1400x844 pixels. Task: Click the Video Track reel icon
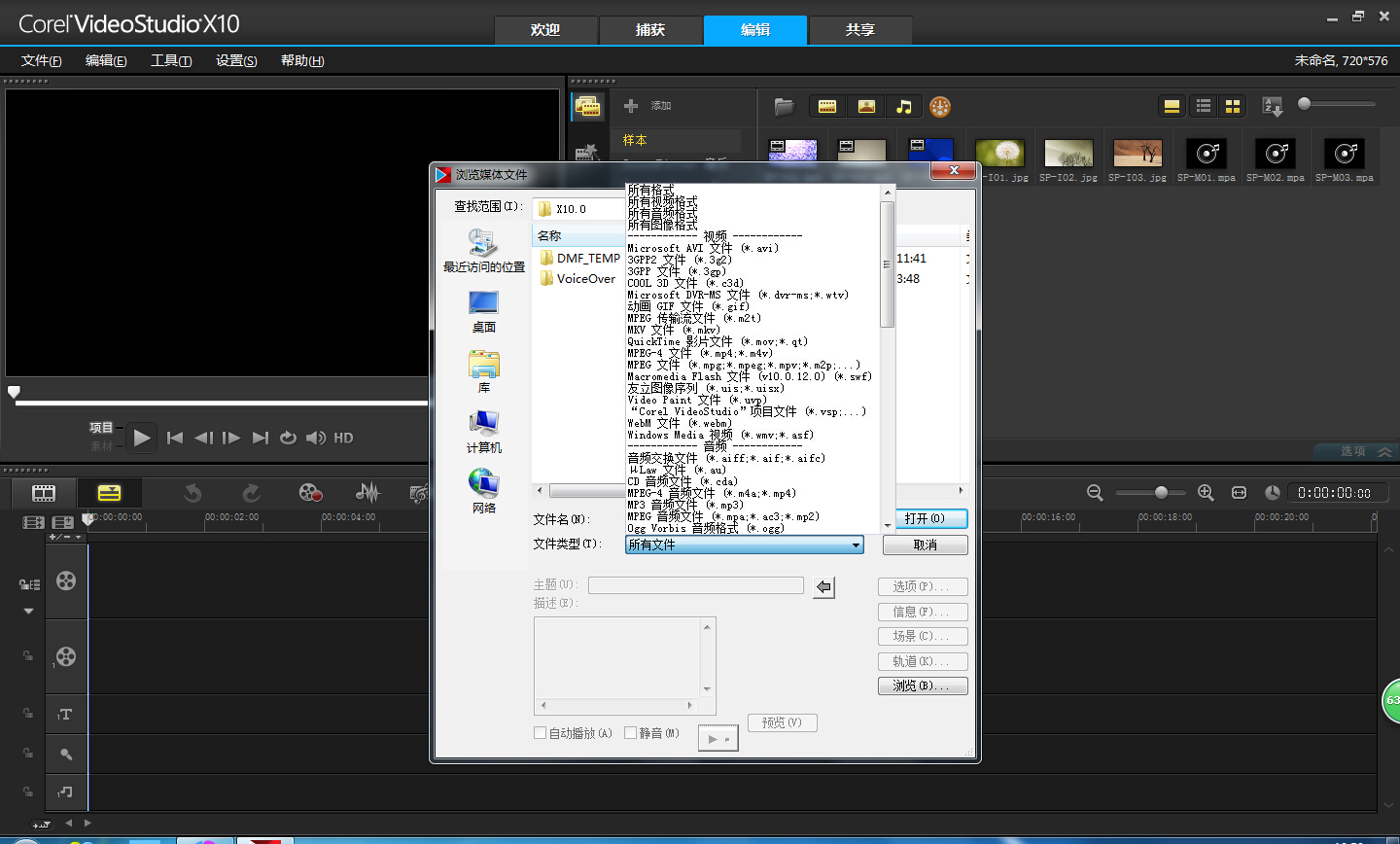66,580
